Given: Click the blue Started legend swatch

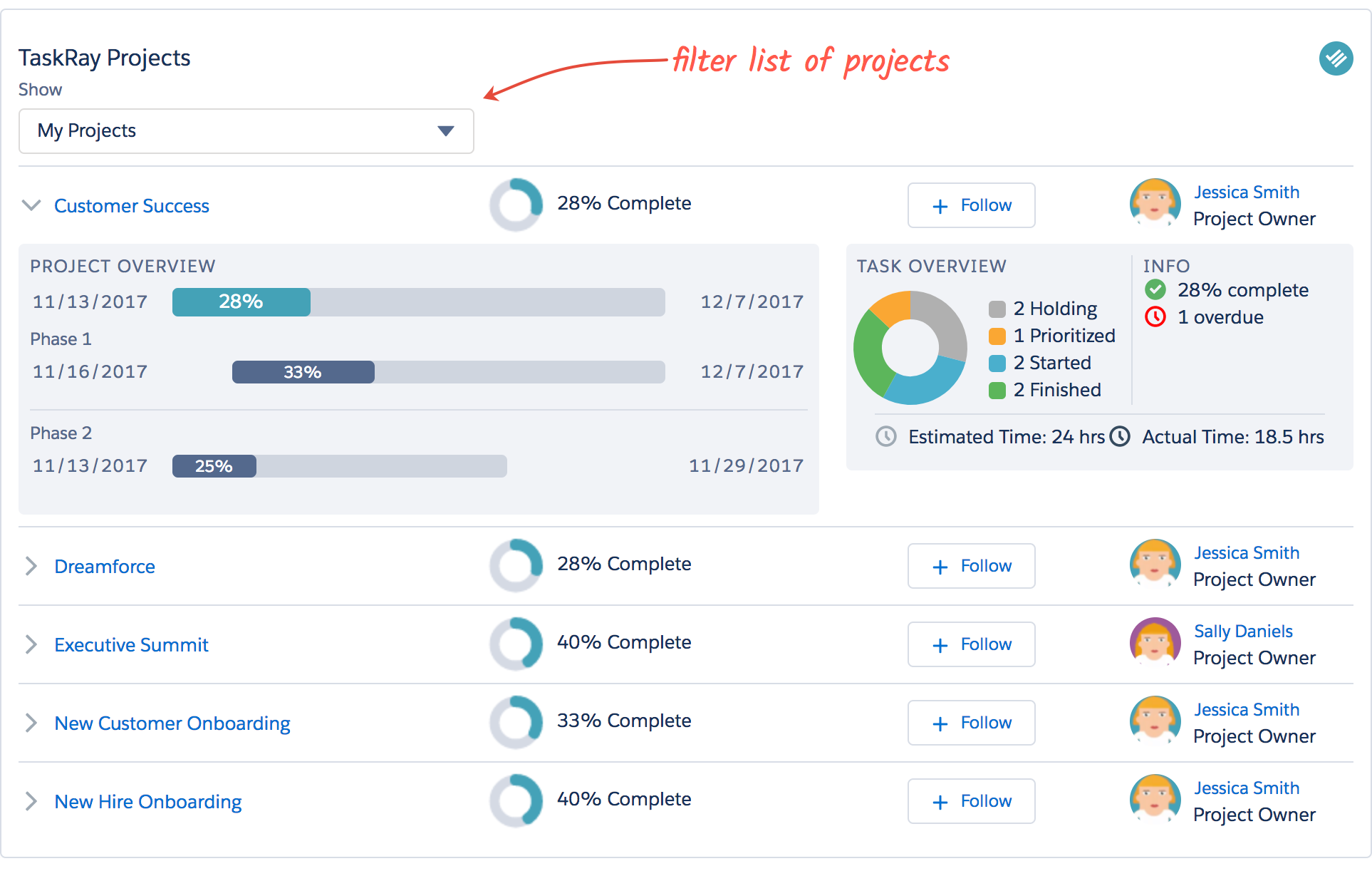Looking at the screenshot, I should (997, 364).
